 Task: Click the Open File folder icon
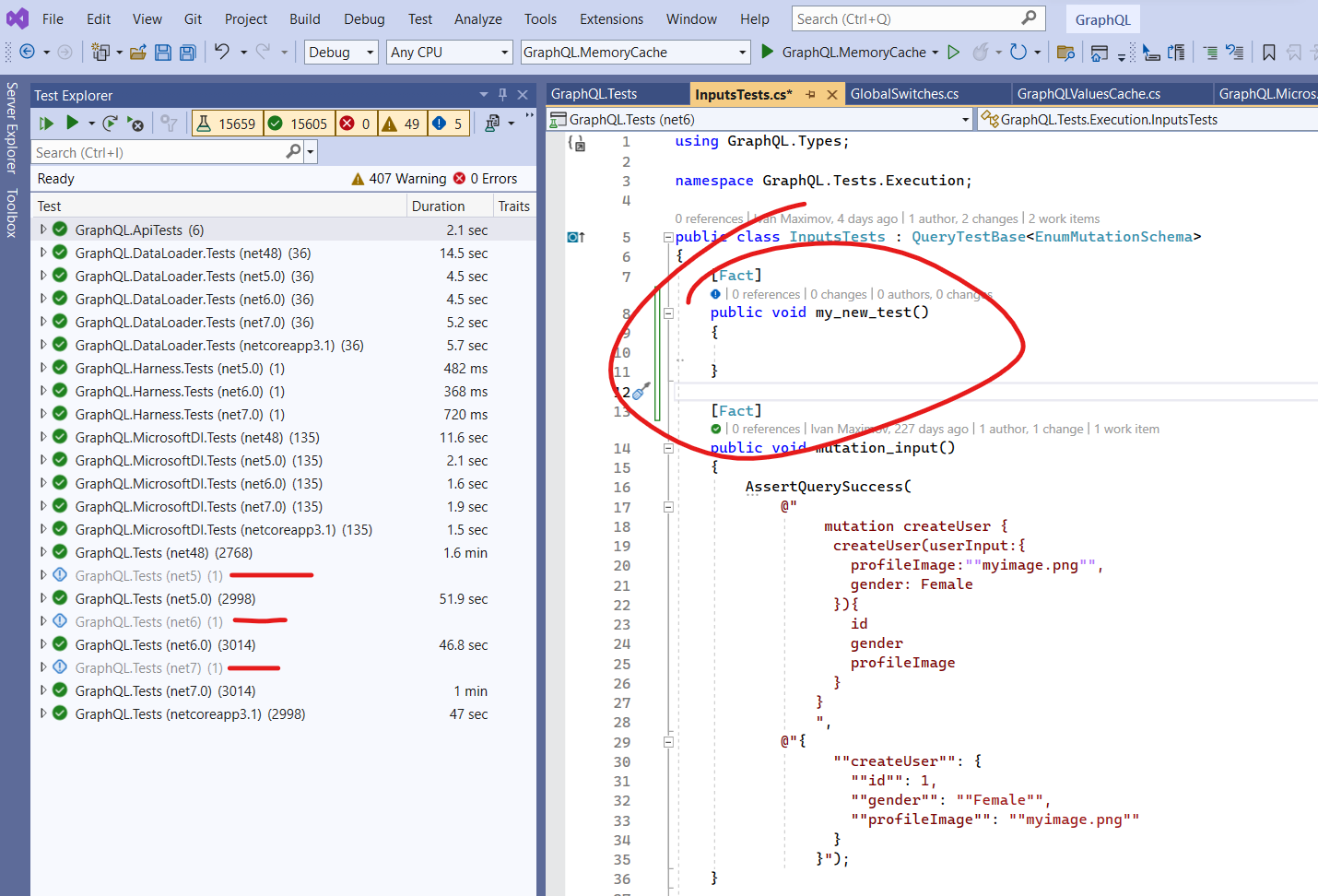[x=138, y=52]
